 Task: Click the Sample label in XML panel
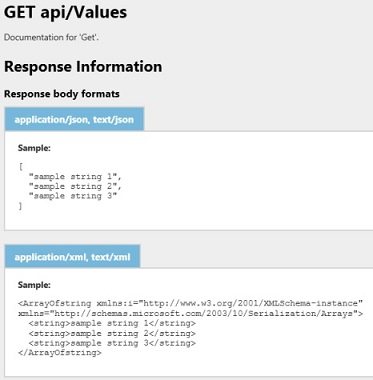(34, 285)
